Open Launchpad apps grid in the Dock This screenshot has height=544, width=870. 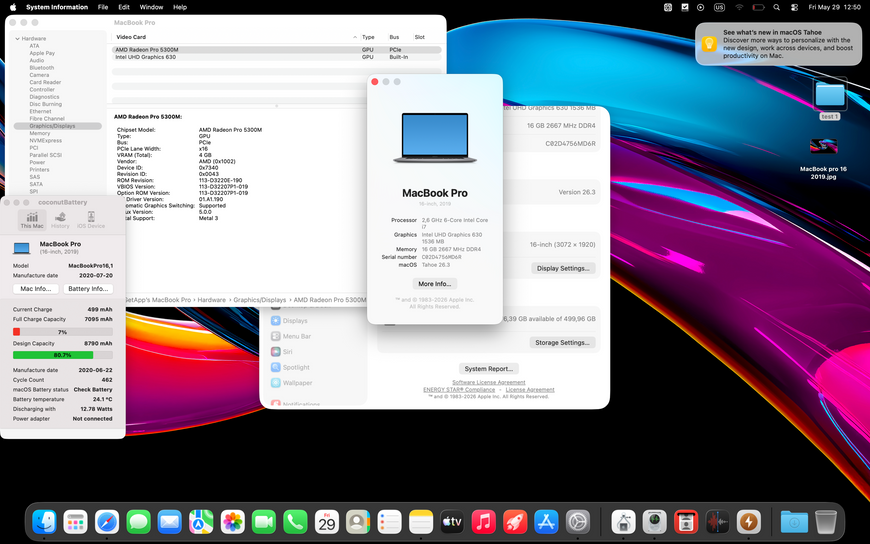(75, 522)
